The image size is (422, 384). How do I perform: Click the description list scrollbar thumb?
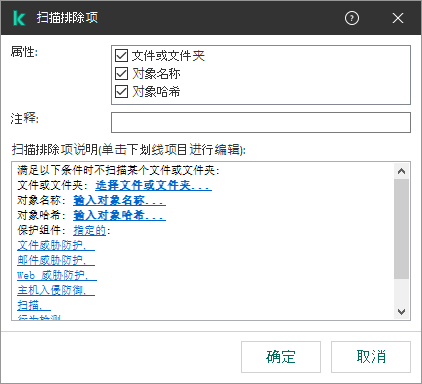pyautogui.click(x=401, y=229)
